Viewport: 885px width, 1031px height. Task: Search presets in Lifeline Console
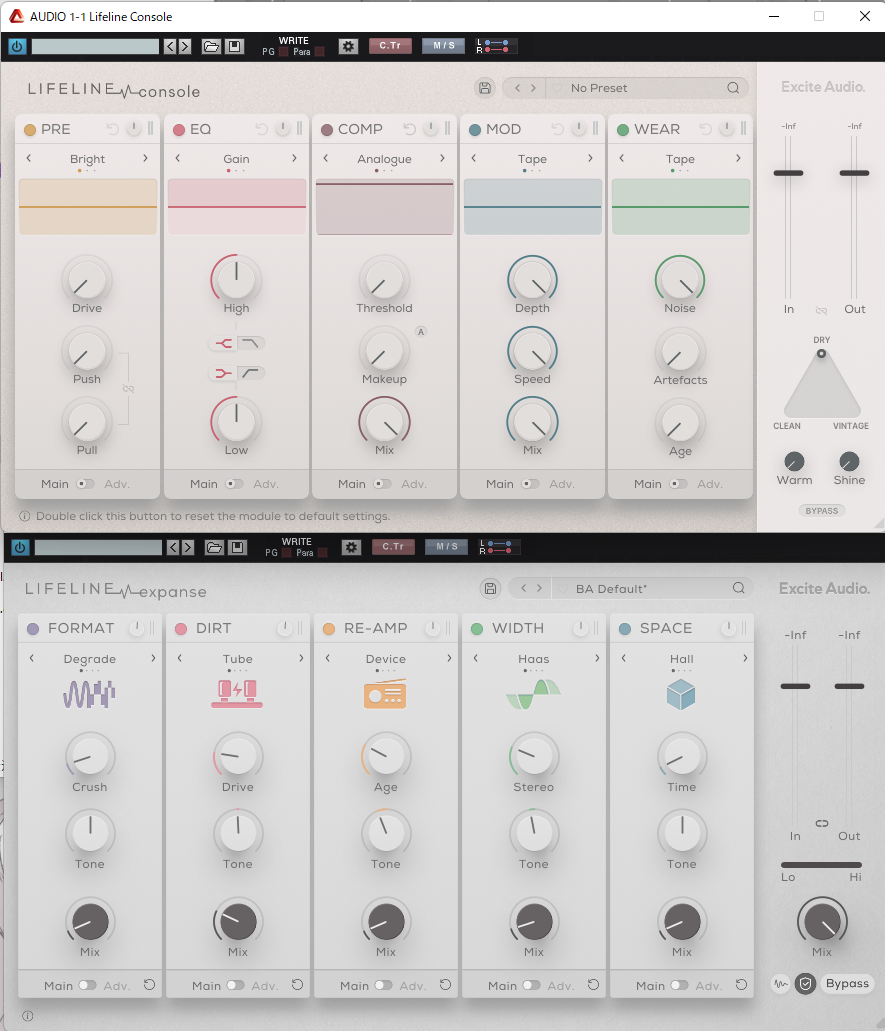coord(733,88)
